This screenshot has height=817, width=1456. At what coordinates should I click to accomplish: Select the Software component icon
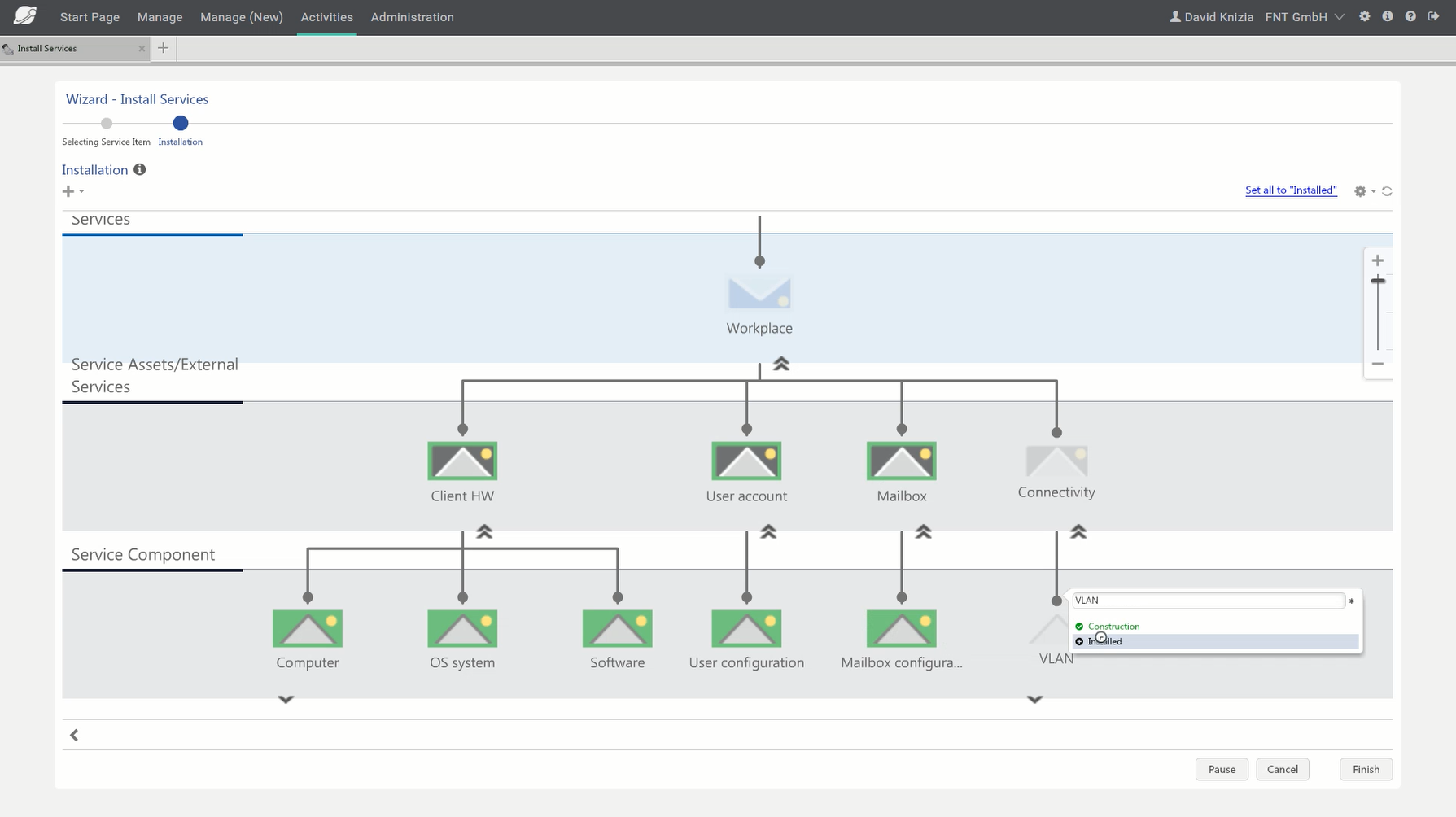pyautogui.click(x=617, y=628)
